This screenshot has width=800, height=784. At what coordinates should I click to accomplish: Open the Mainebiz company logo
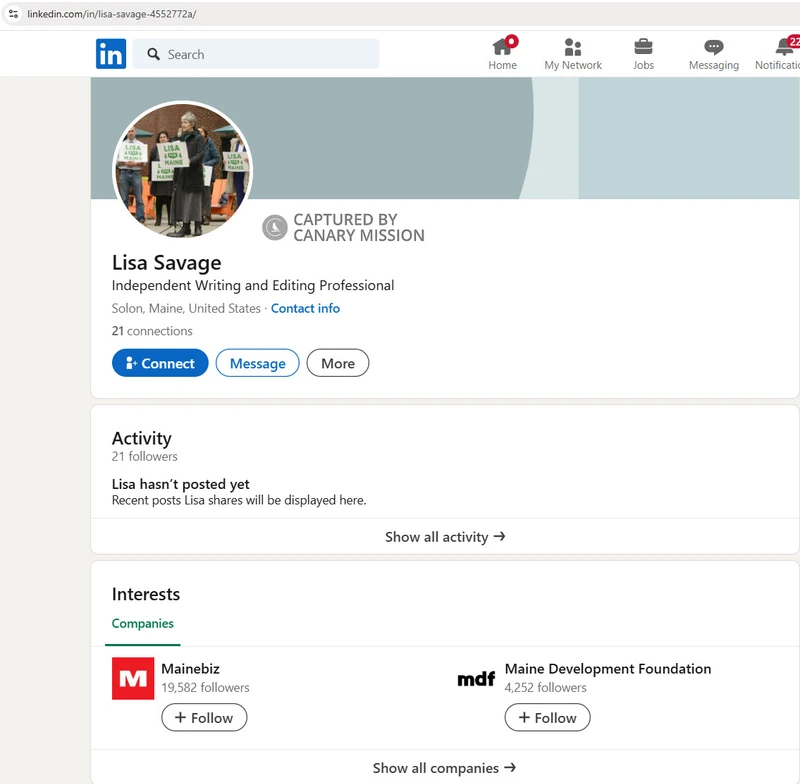133,678
